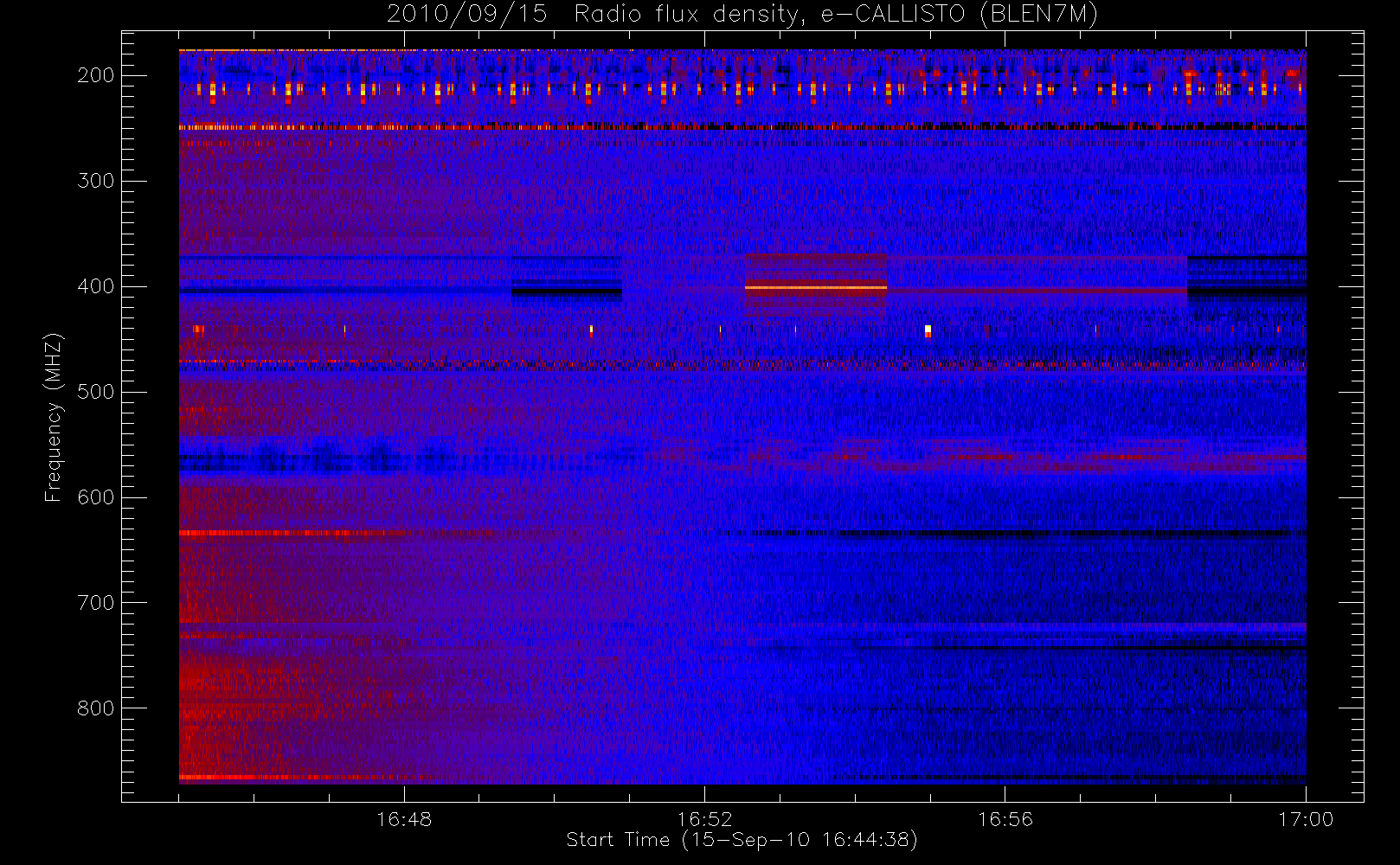Click the 'Start Time (15-Sep-10 16:44:38)' axis label
The width and height of the screenshot is (1400, 865).
[x=742, y=840]
